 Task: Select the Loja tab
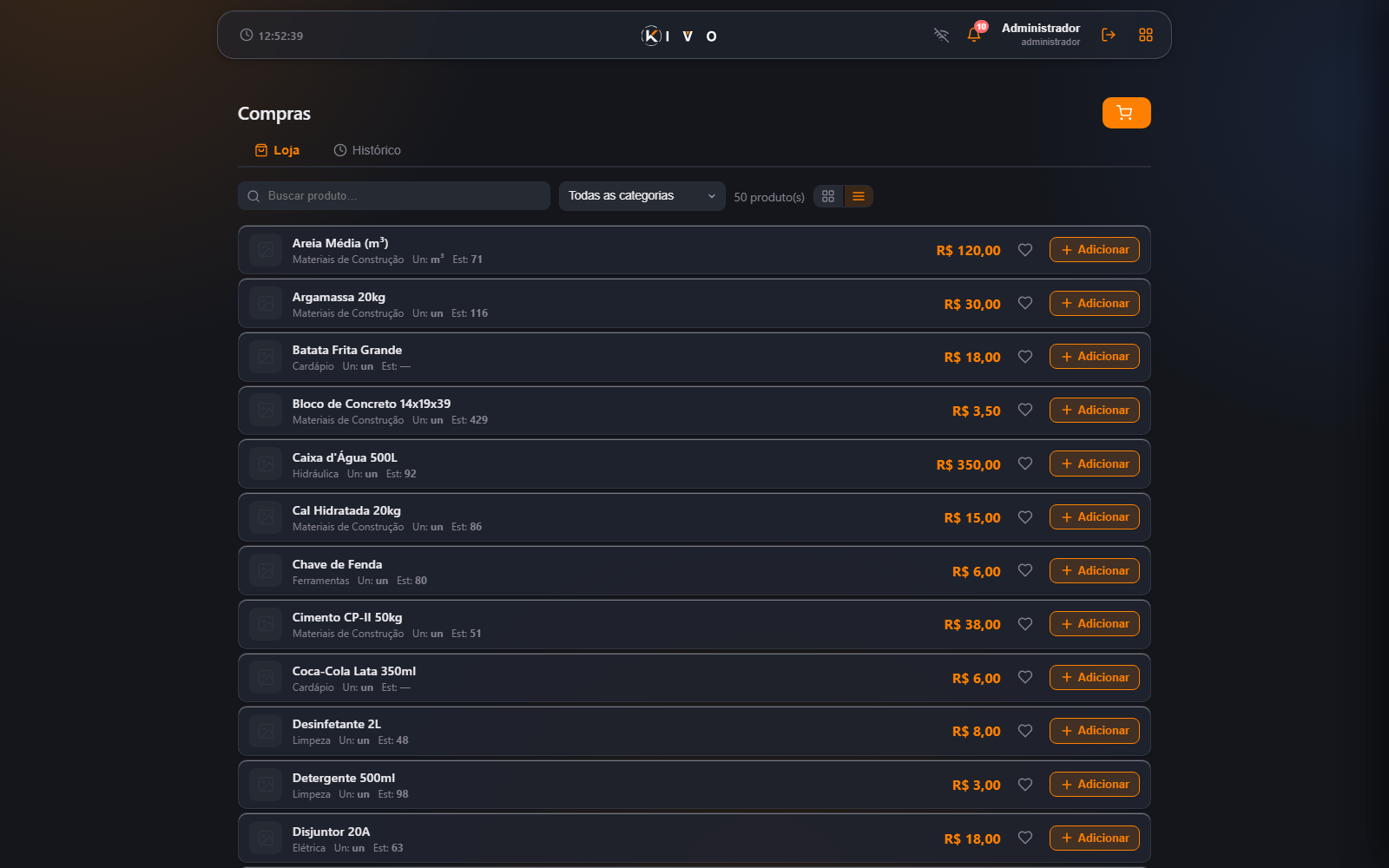click(x=277, y=150)
